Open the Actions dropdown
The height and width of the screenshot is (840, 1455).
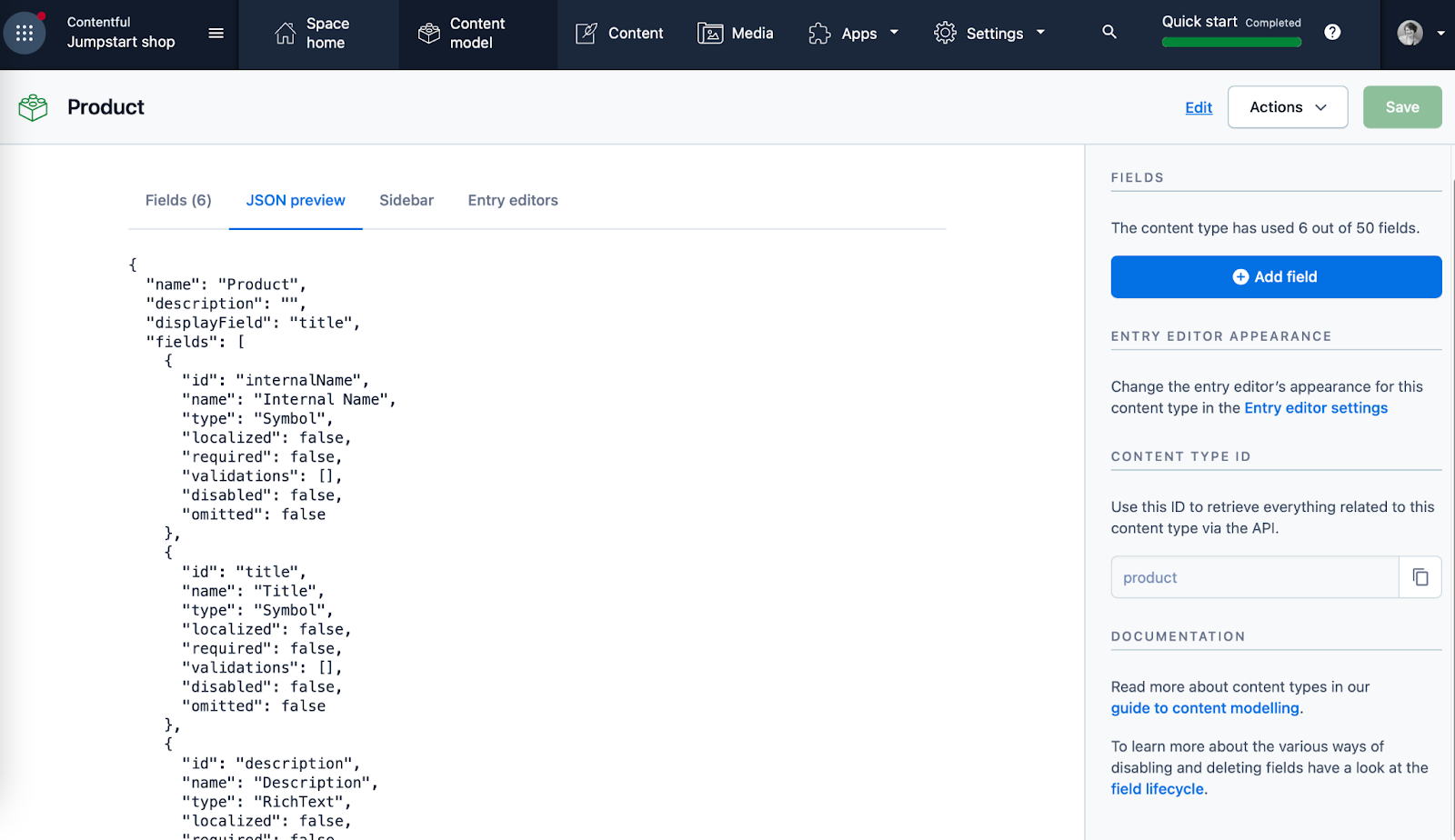click(x=1286, y=106)
